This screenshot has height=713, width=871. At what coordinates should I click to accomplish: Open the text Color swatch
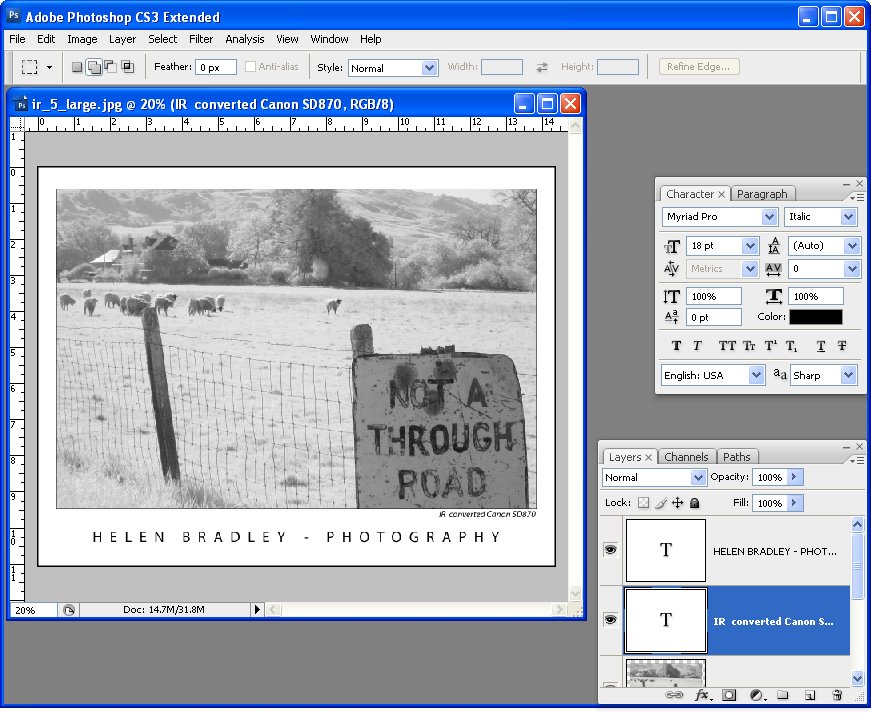(x=815, y=317)
